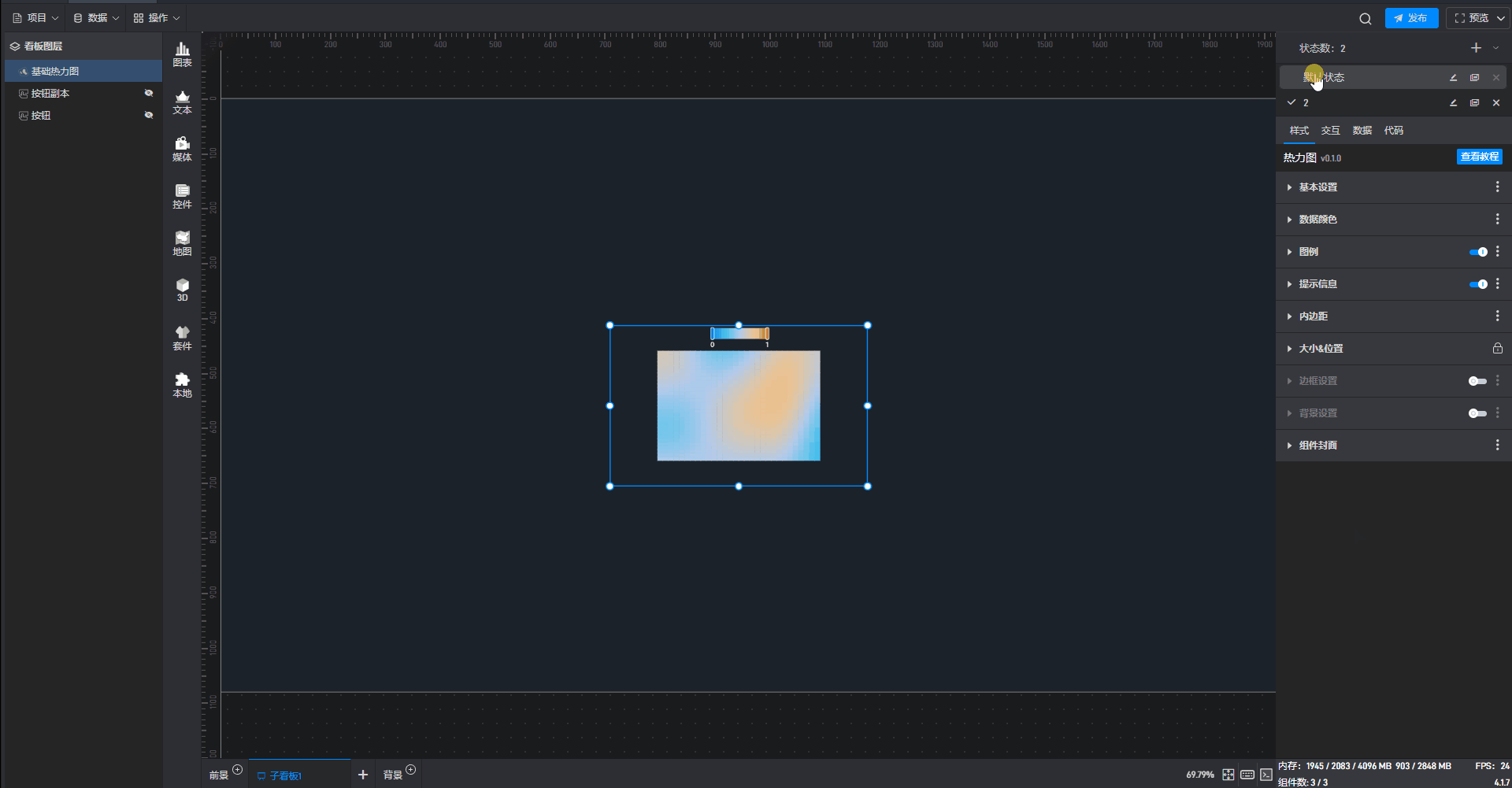Open the 媒体 (media) component category

(x=182, y=149)
